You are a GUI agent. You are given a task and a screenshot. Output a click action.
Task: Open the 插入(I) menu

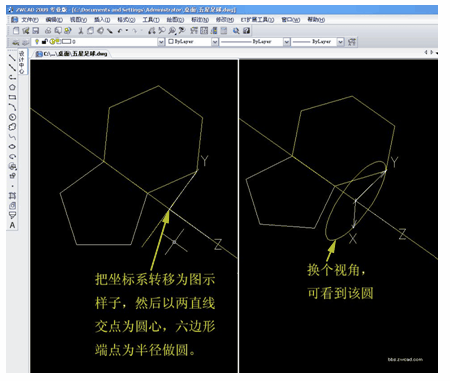pyautogui.click(x=102, y=20)
